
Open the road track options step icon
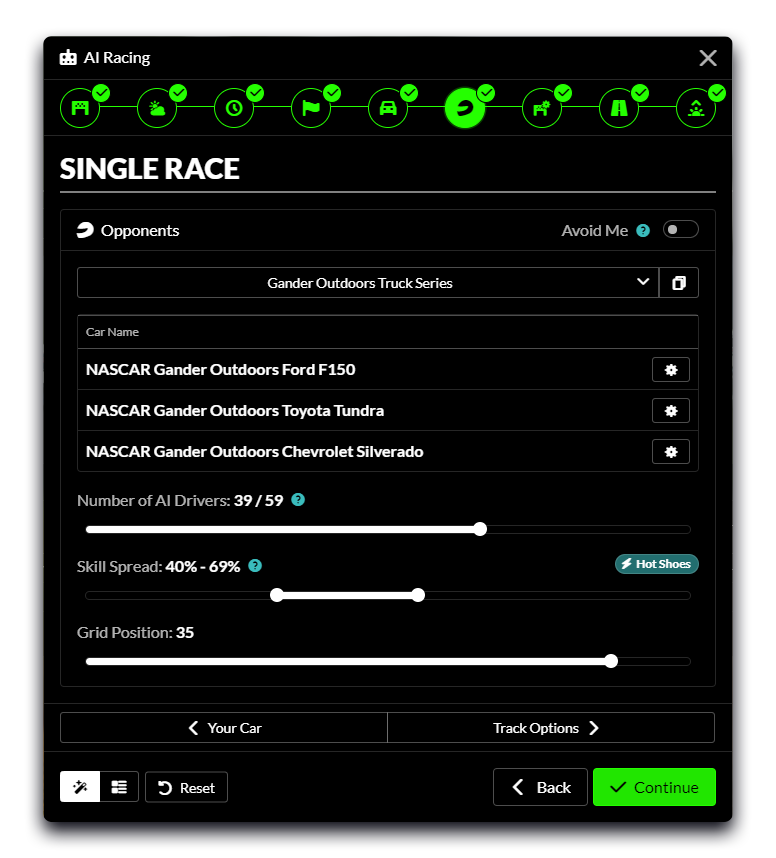[619, 108]
